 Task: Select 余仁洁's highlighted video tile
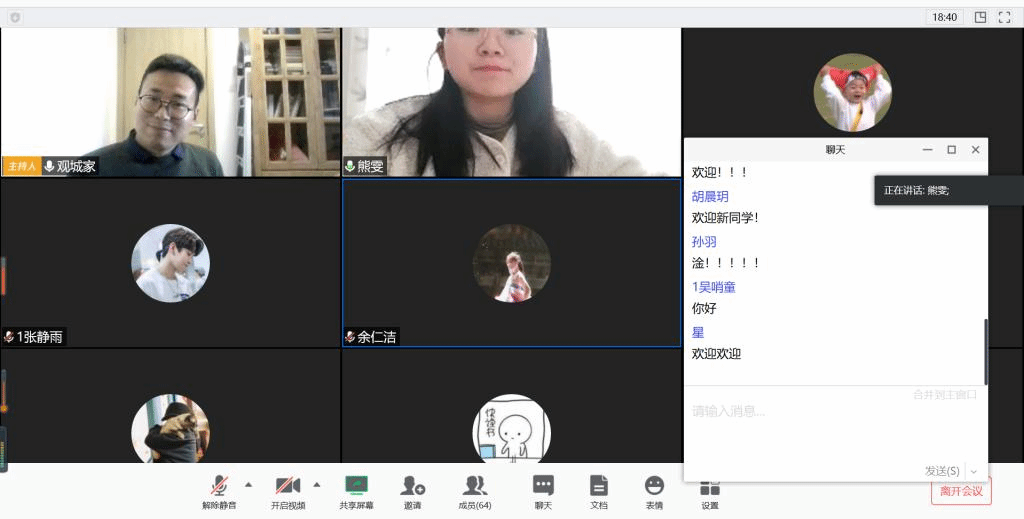[511, 263]
